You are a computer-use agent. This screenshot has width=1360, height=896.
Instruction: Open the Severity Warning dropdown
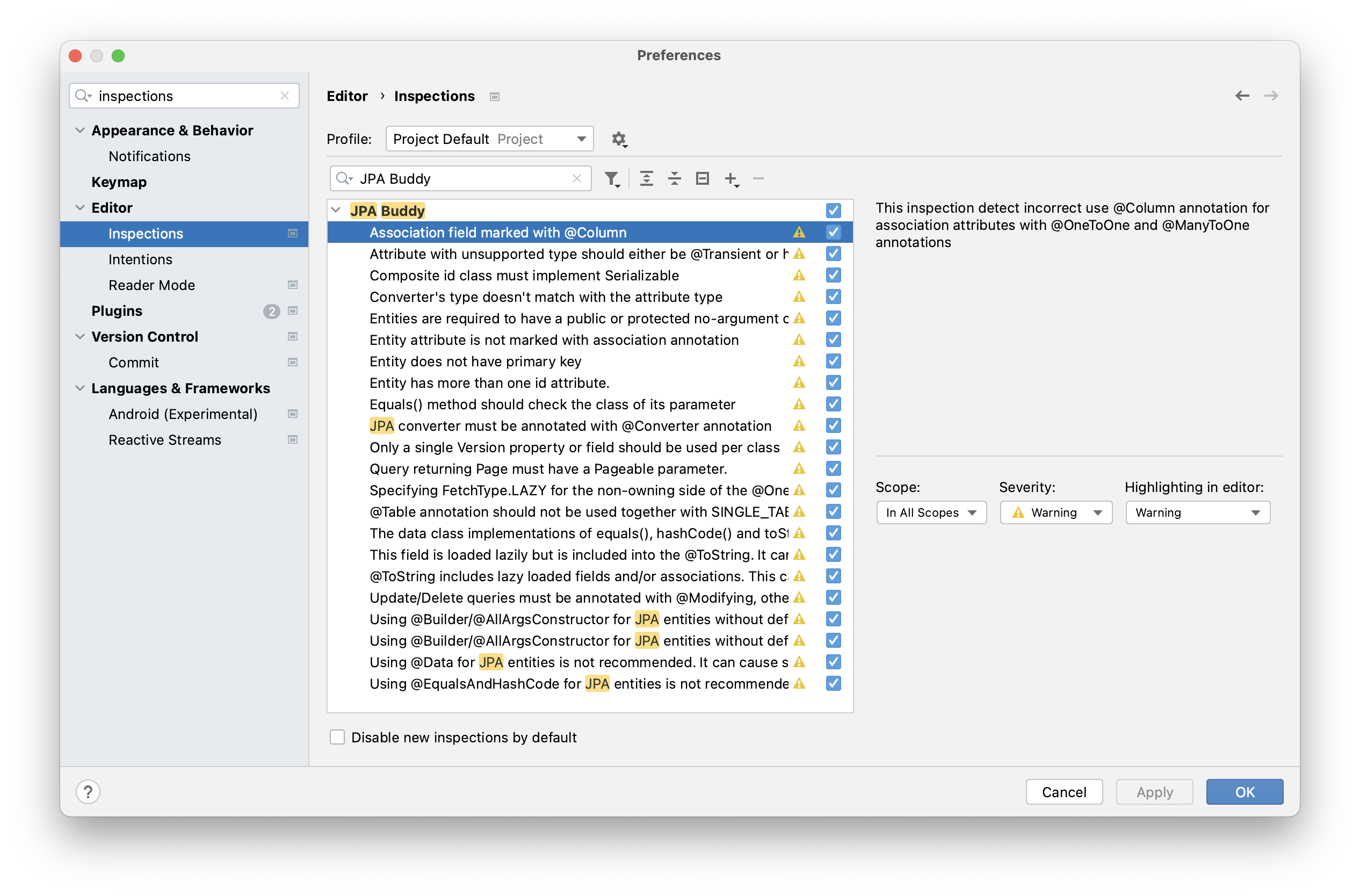[x=1055, y=512]
